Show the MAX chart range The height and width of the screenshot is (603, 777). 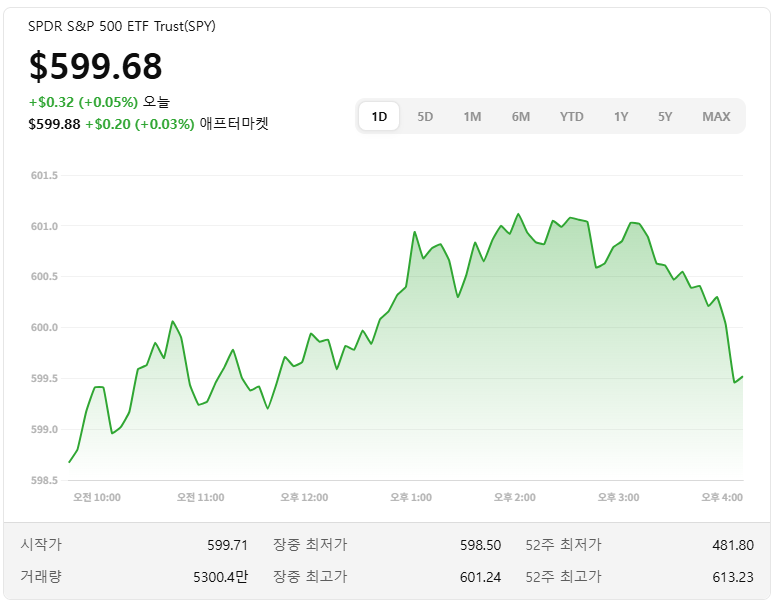[716, 116]
